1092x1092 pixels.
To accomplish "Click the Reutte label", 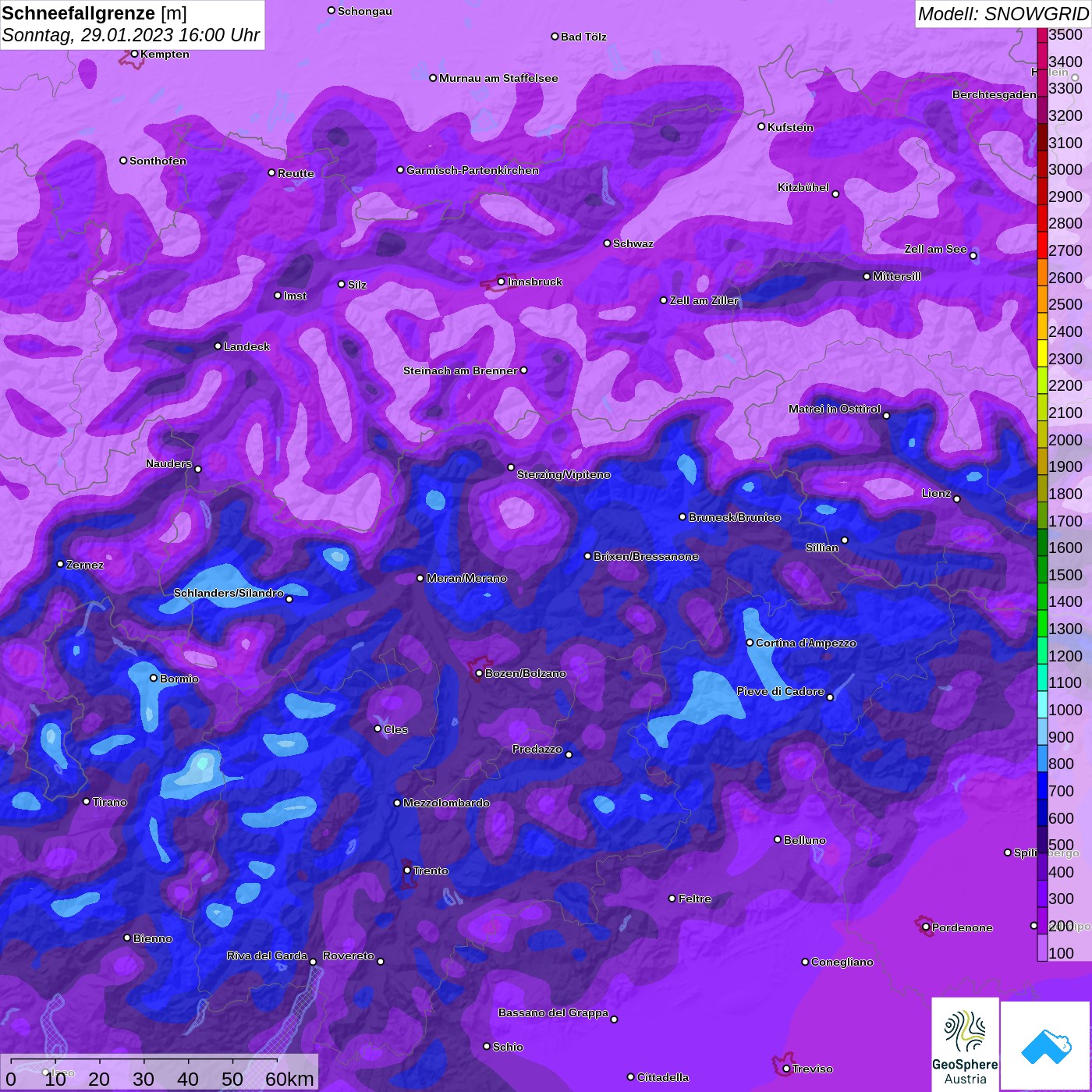I will [296, 173].
